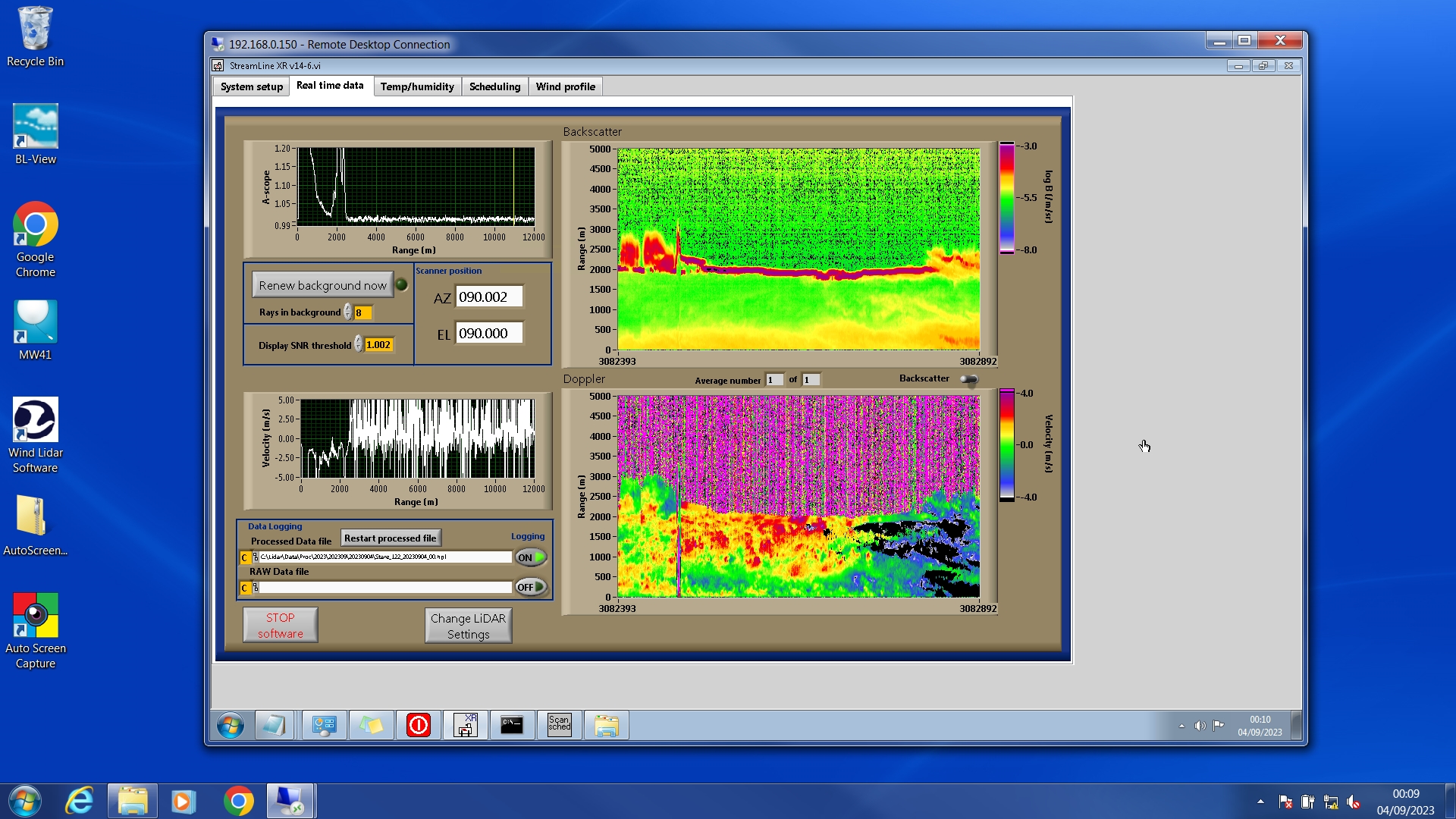This screenshot has height=819, width=1456.
Task: Open the Temp/humidity tab
Action: pyautogui.click(x=416, y=86)
